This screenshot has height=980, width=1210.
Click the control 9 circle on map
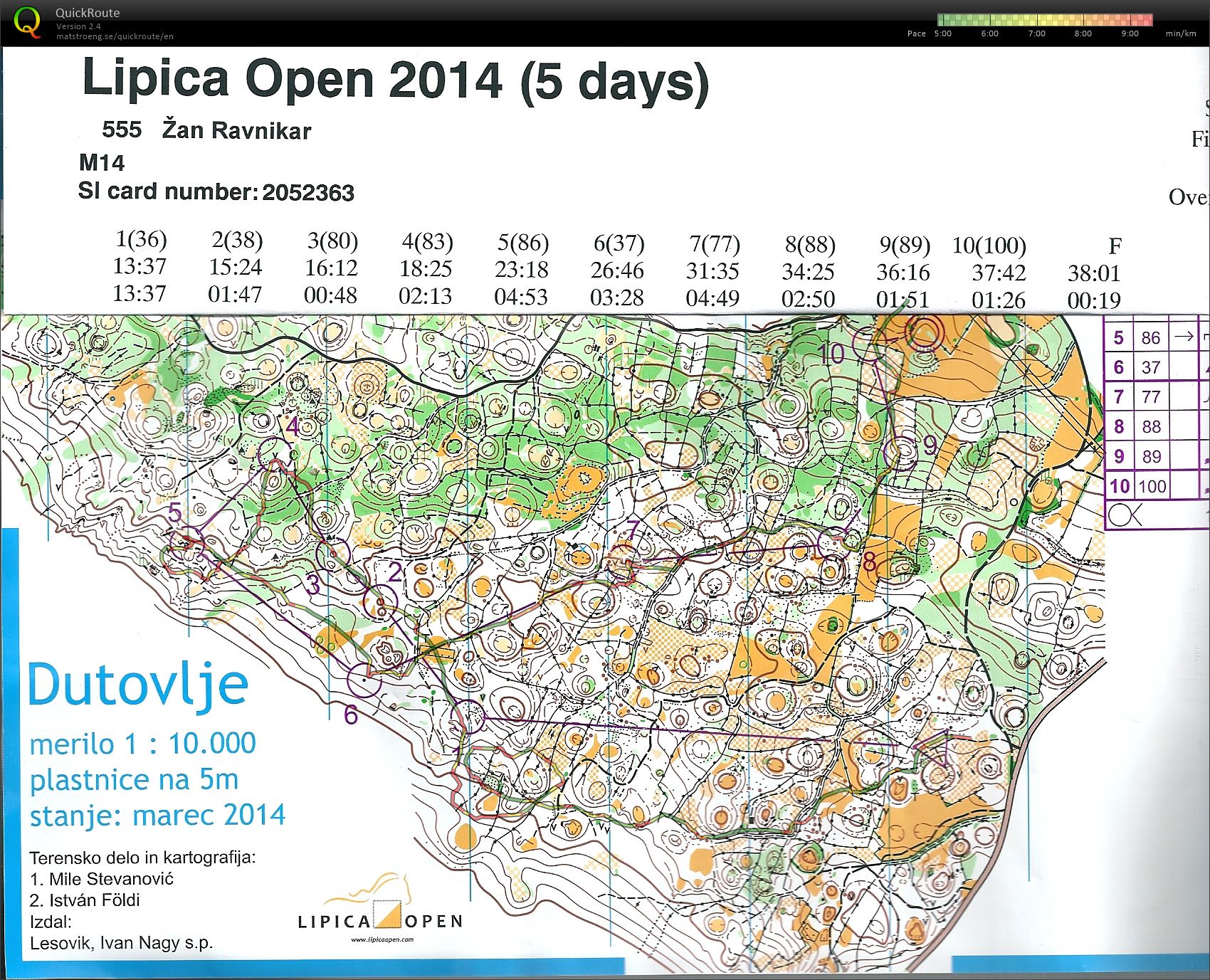point(901,453)
